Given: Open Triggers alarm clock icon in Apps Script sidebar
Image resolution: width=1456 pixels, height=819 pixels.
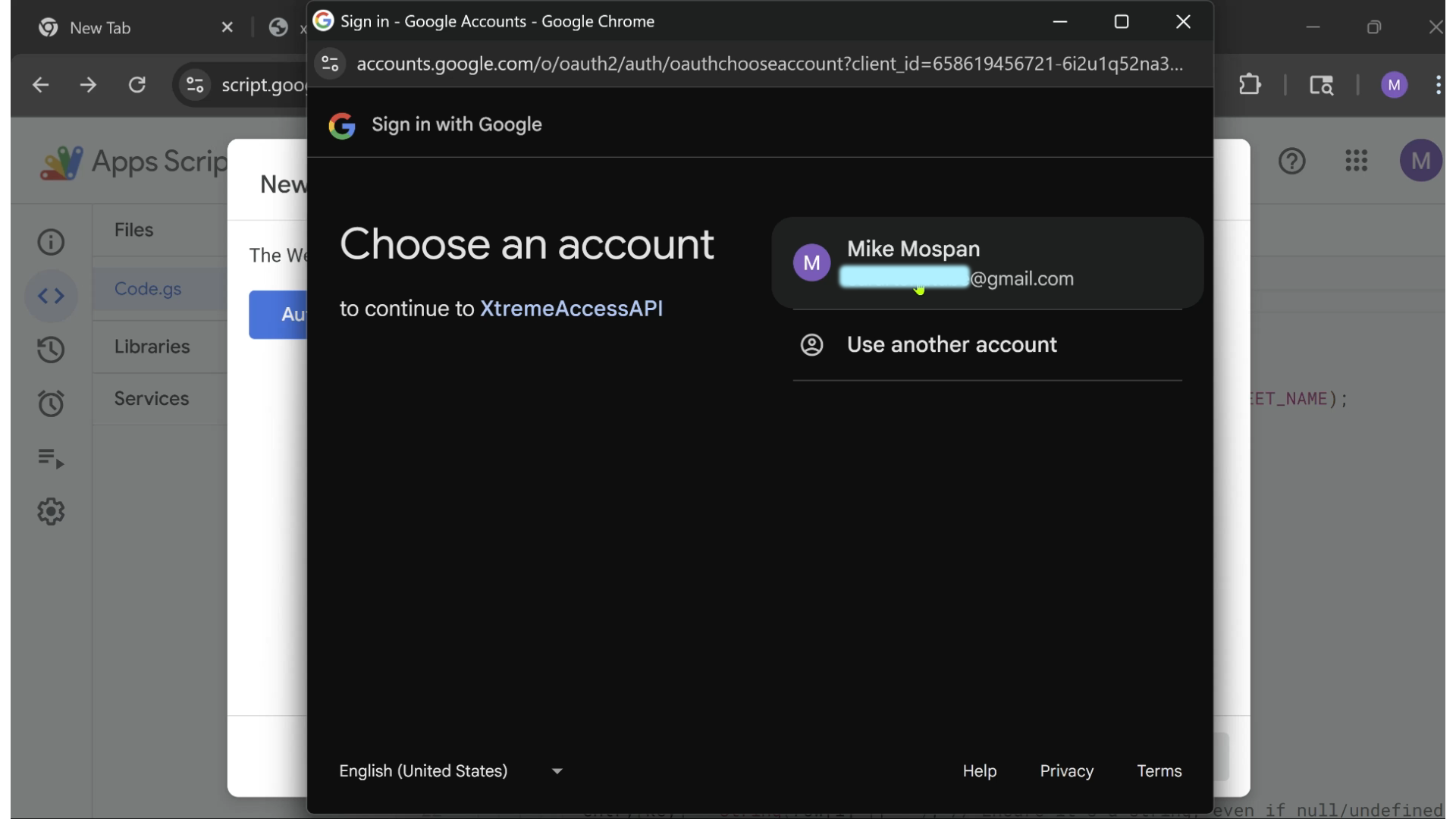Looking at the screenshot, I should tap(51, 403).
